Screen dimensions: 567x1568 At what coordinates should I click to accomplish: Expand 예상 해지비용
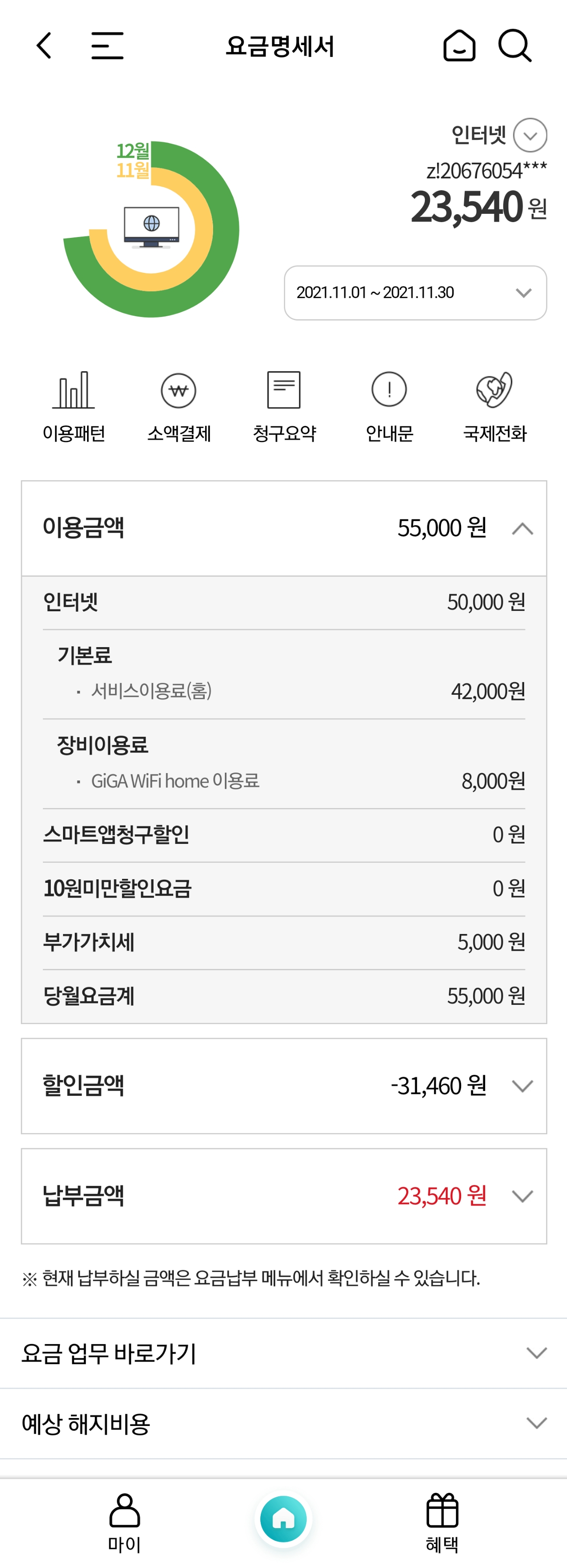click(284, 1423)
